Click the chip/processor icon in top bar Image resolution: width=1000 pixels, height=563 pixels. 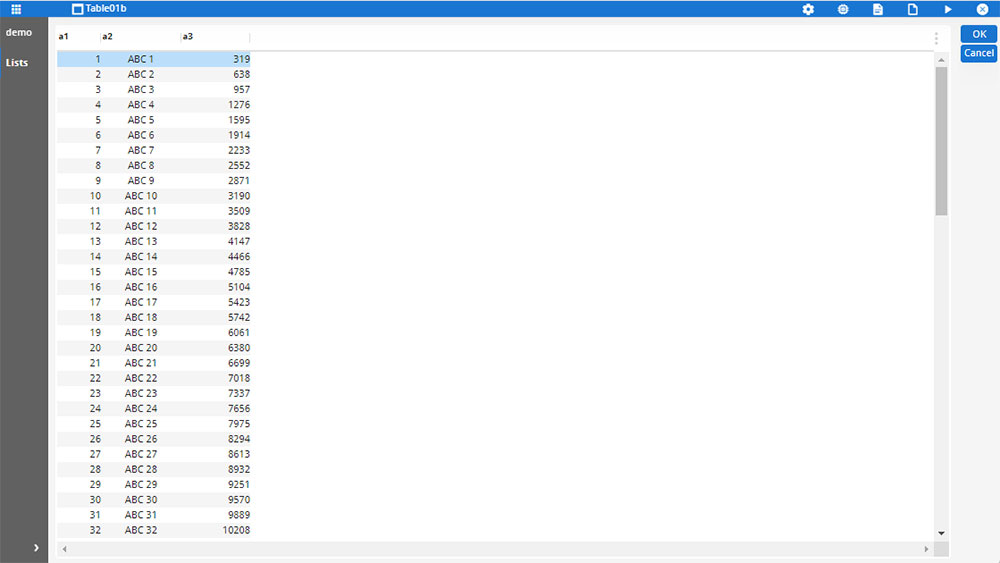[x=843, y=9]
